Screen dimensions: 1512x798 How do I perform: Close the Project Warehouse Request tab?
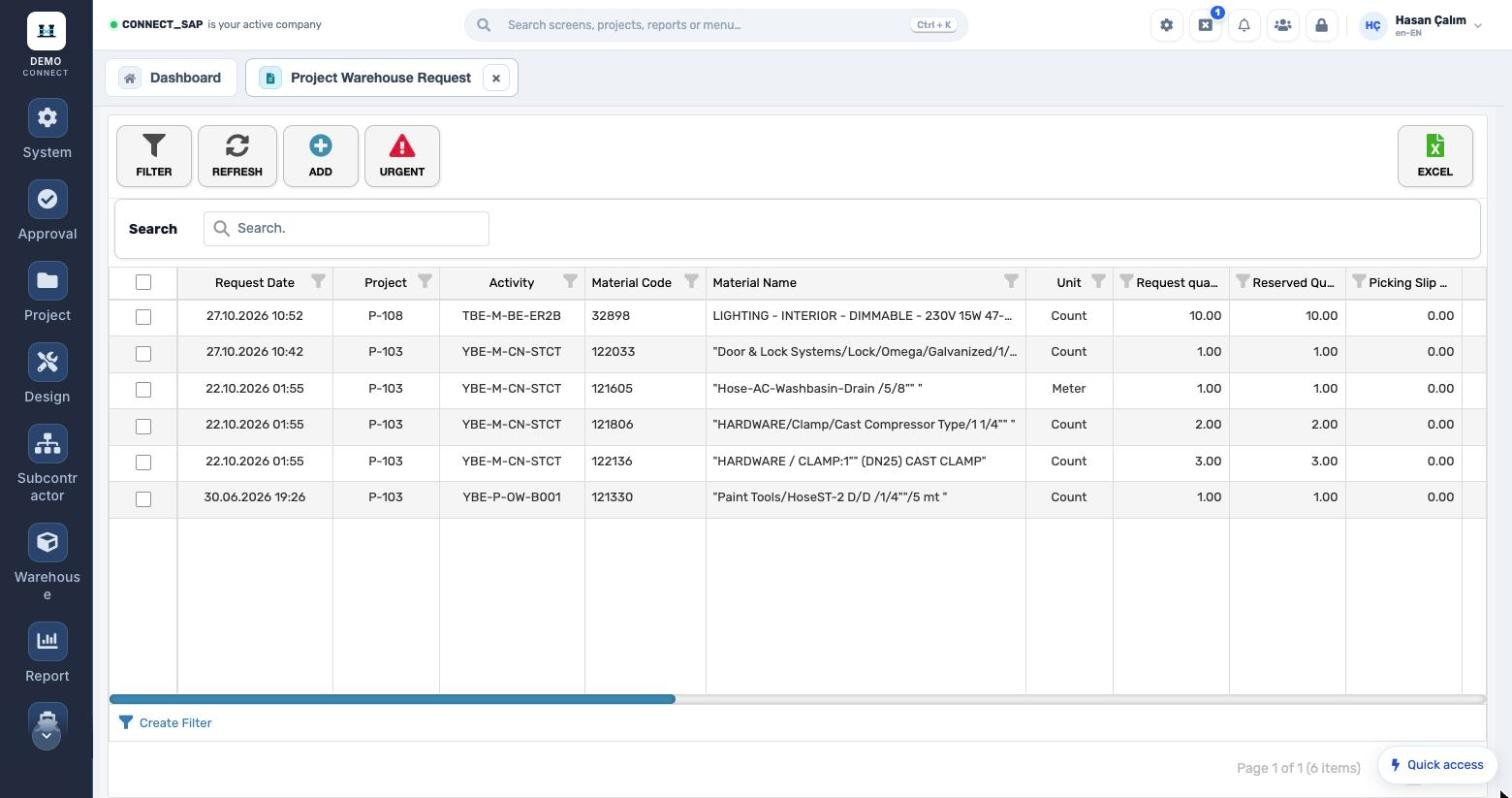click(496, 78)
